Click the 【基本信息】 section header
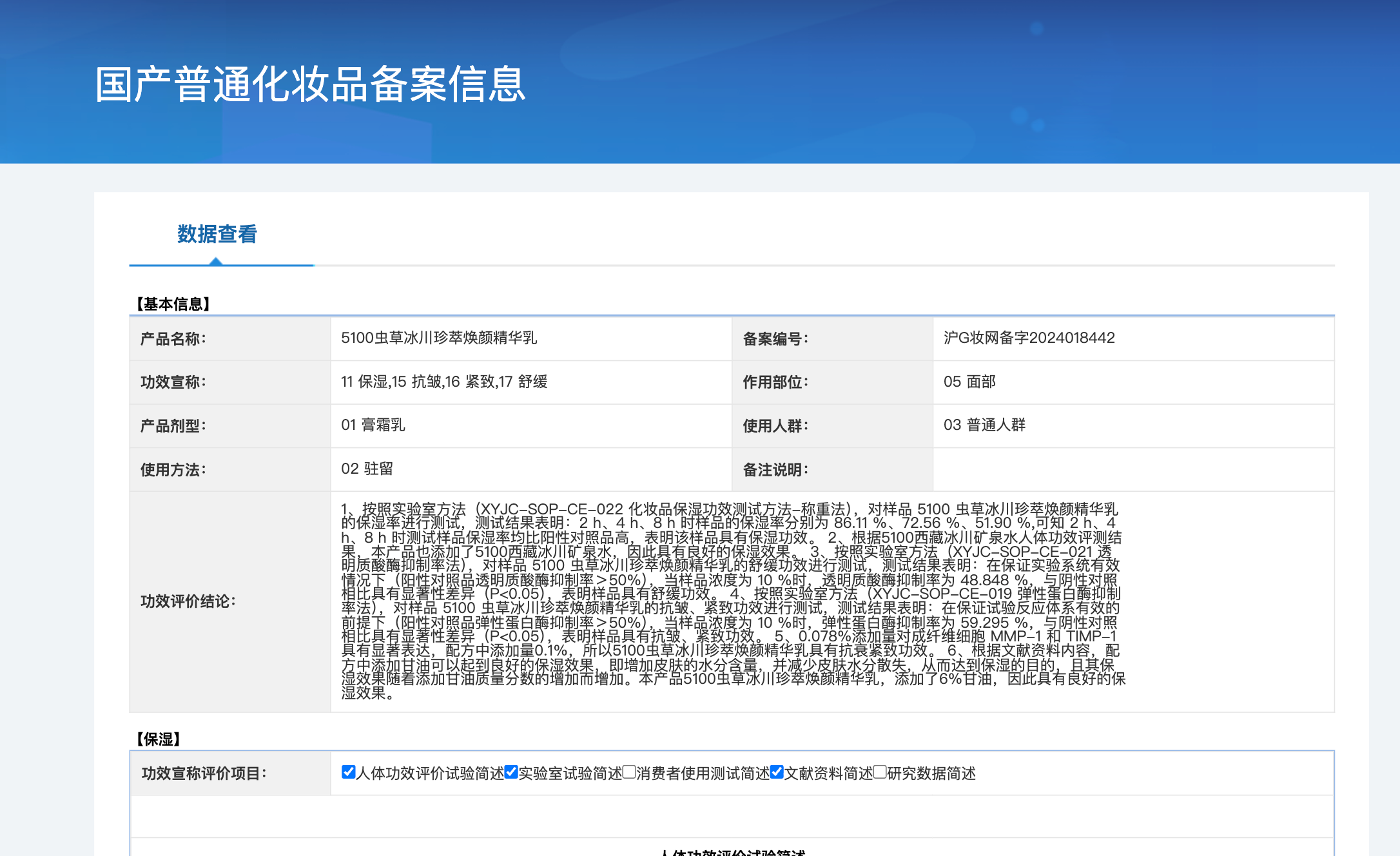Screen dimensions: 1400x856 (173, 304)
